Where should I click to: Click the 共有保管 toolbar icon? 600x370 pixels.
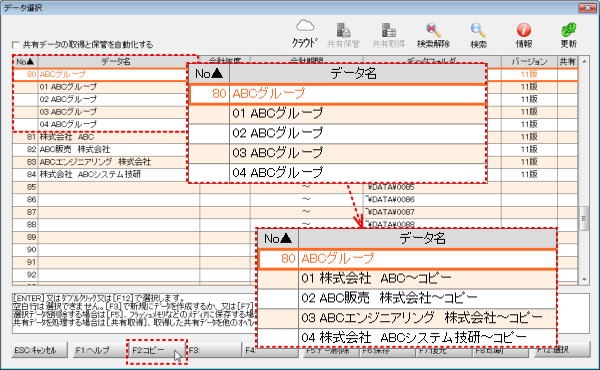click(x=343, y=35)
